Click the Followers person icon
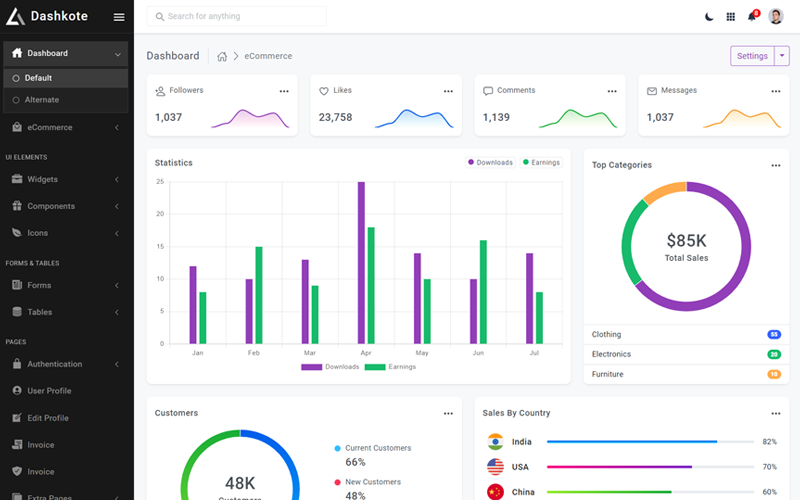The image size is (800, 500). click(160, 91)
